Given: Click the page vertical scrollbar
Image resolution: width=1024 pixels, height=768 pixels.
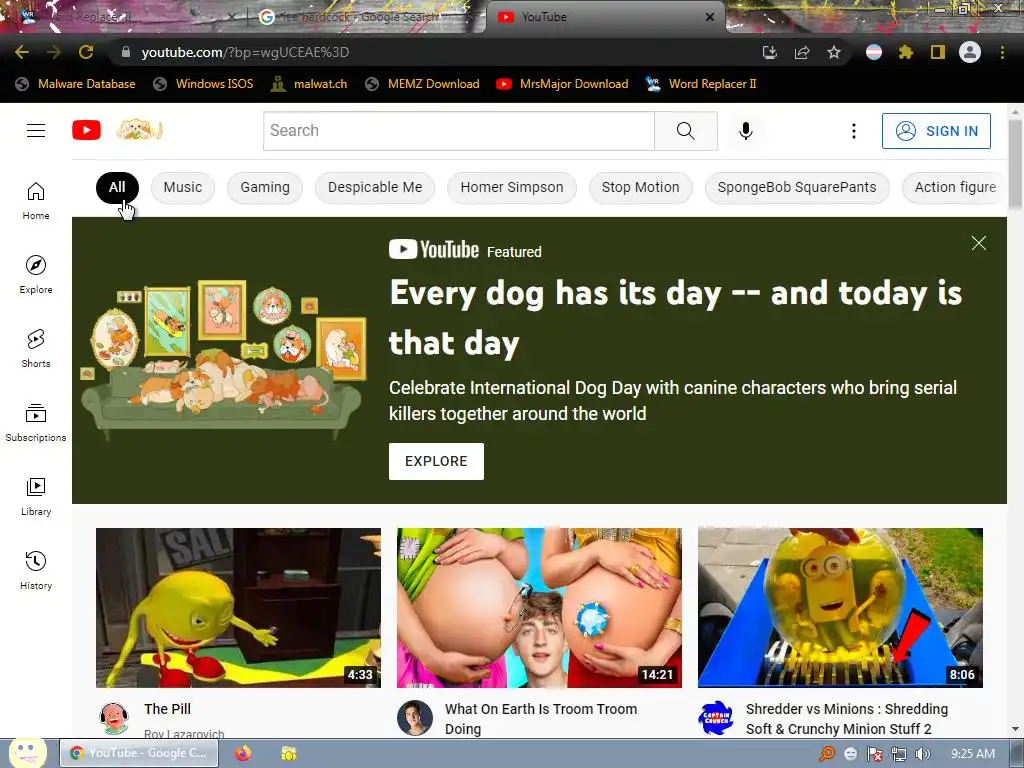Looking at the screenshot, I should (x=1015, y=165).
